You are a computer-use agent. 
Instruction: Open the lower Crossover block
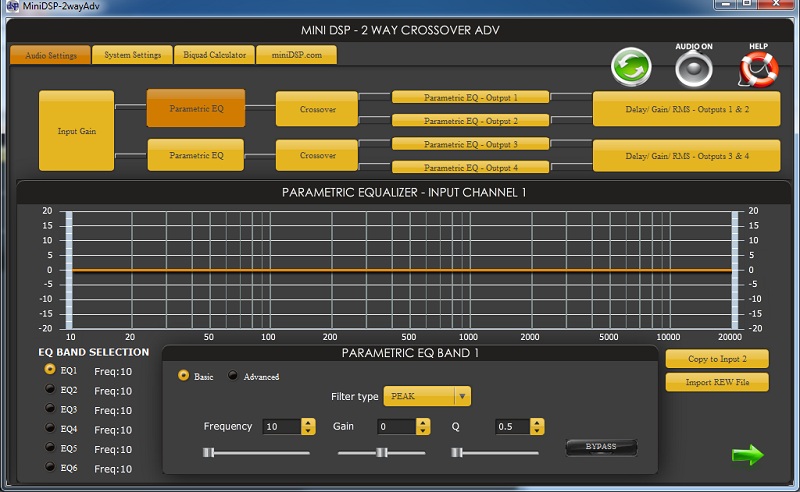tap(317, 155)
